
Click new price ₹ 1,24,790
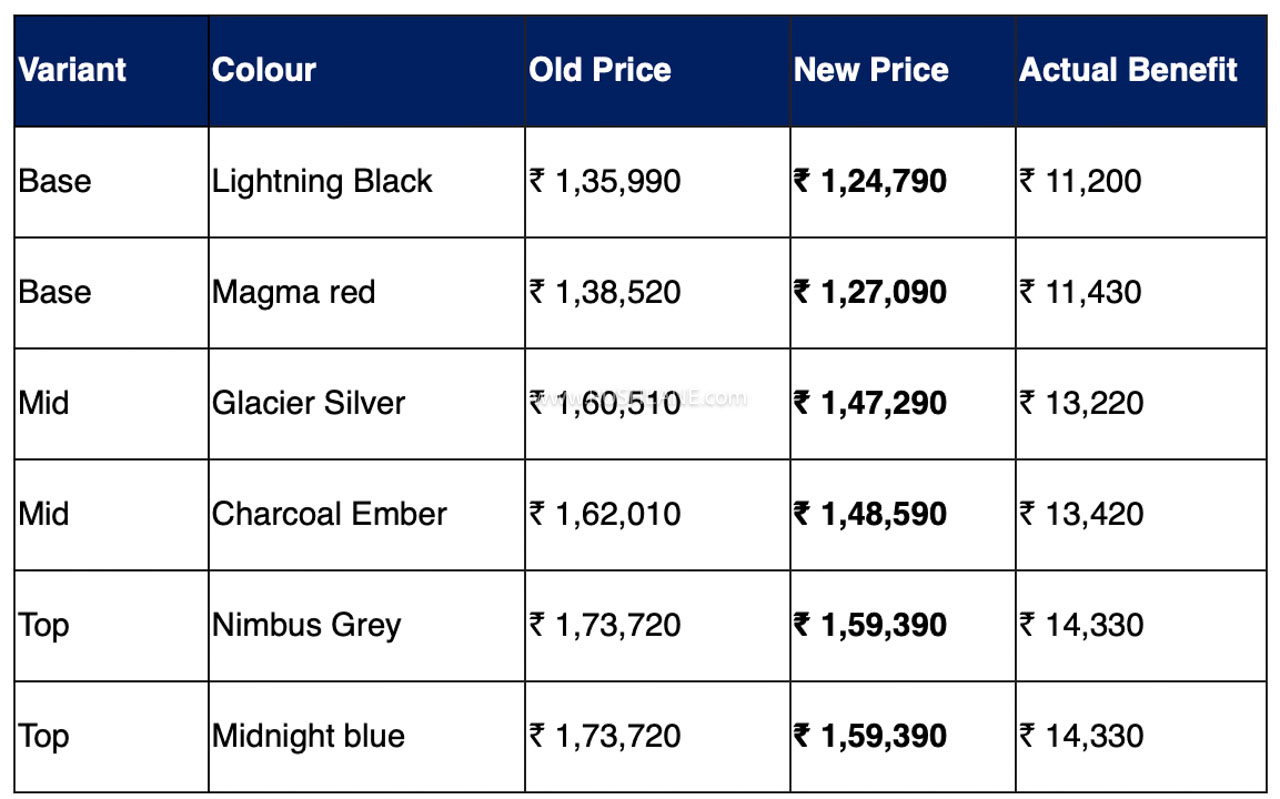[x=870, y=181]
